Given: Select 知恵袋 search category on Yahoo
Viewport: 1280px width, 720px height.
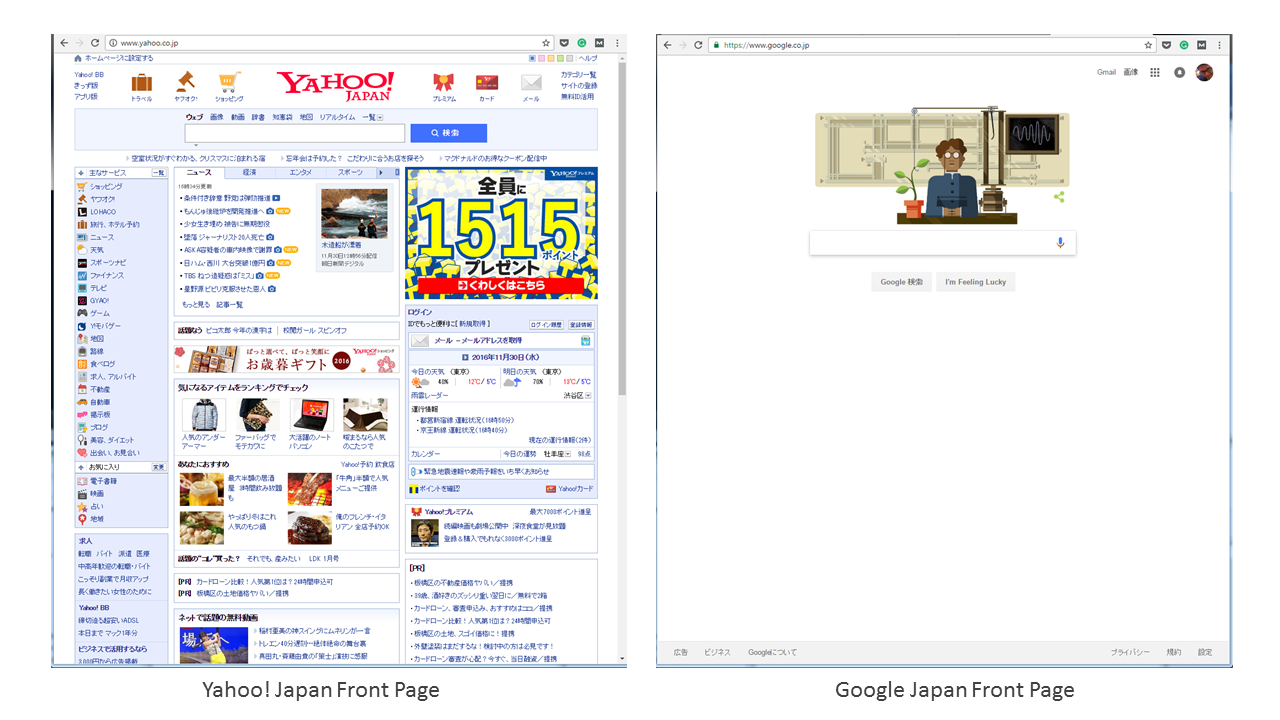Looking at the screenshot, I should 282,117.
